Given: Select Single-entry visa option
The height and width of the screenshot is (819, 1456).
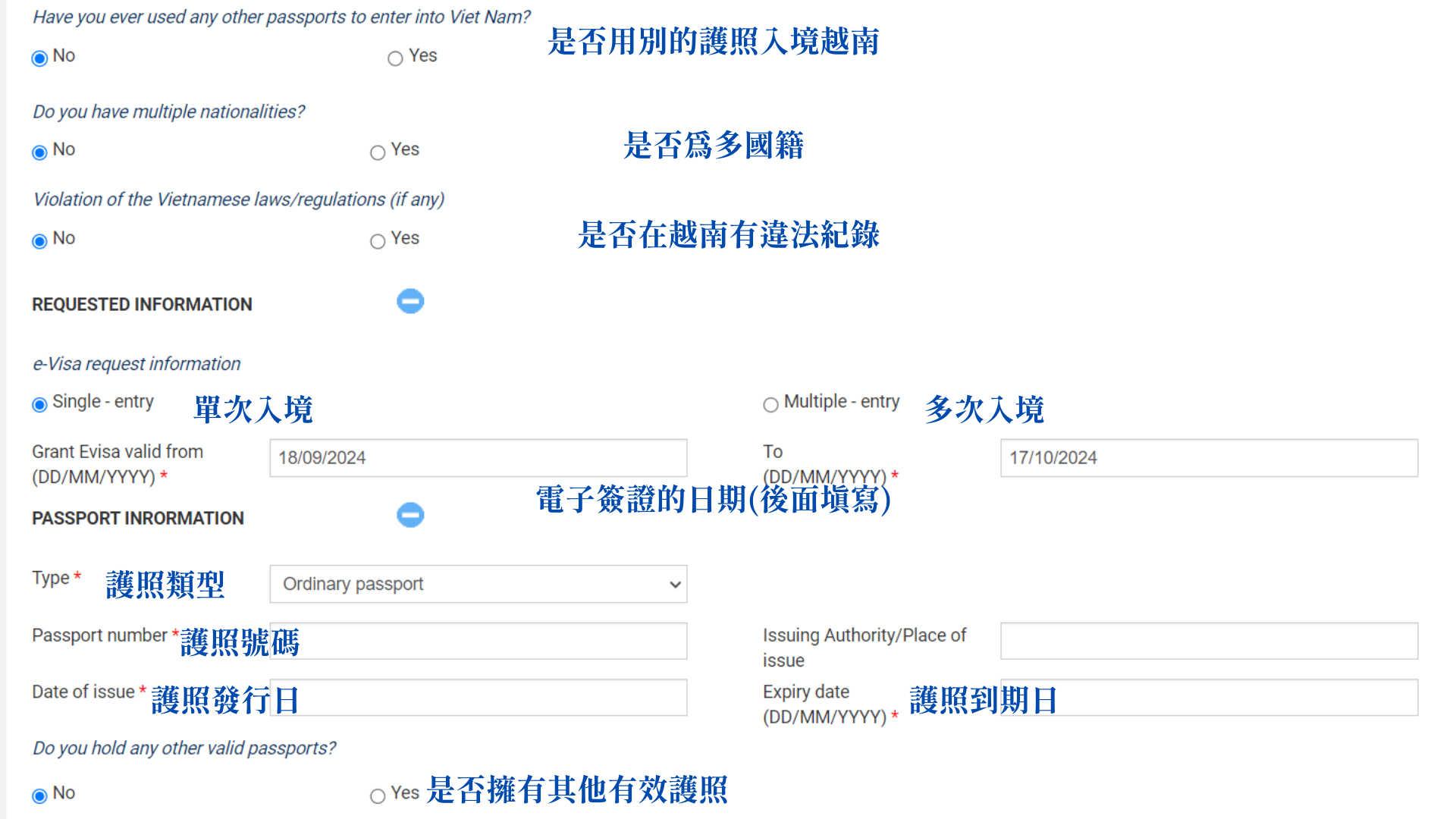Looking at the screenshot, I should (38, 403).
